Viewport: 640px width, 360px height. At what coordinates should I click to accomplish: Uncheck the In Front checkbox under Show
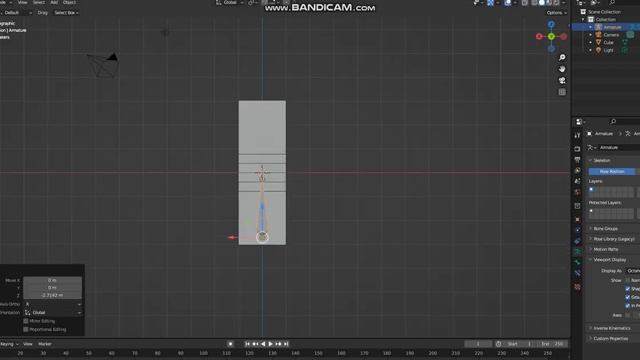point(628,306)
